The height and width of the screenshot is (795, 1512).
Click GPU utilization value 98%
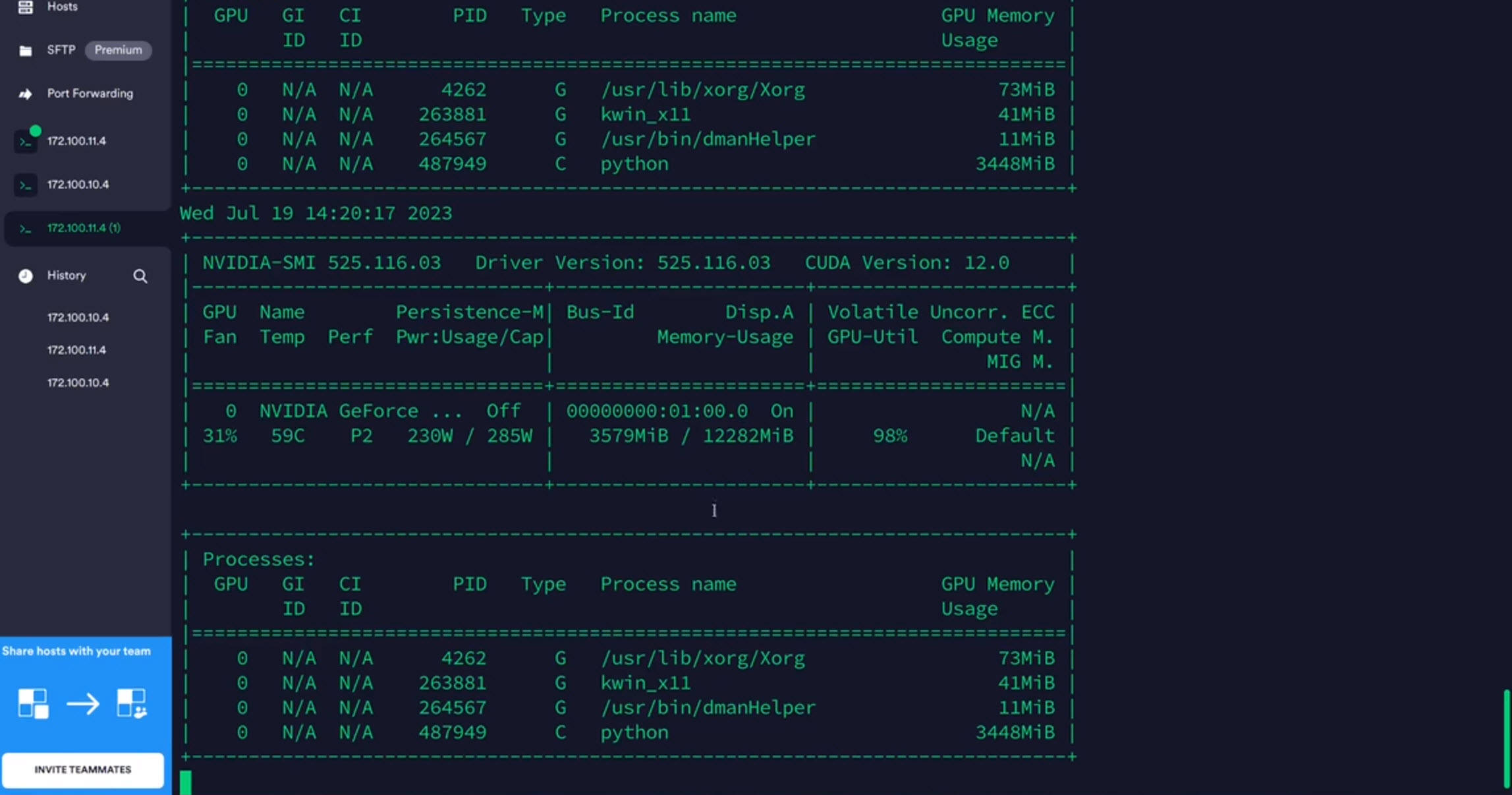pos(890,436)
